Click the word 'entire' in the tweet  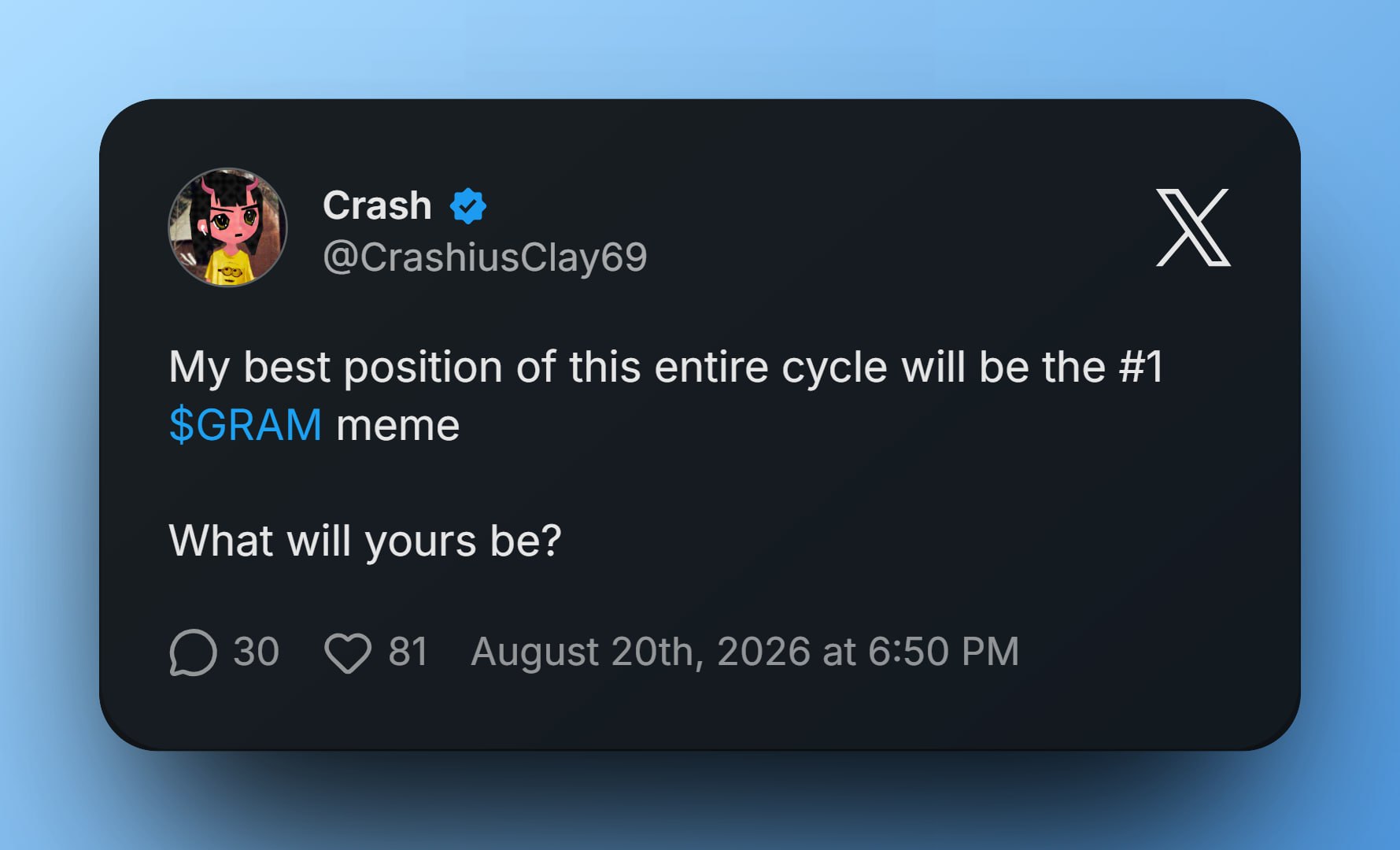(x=711, y=367)
